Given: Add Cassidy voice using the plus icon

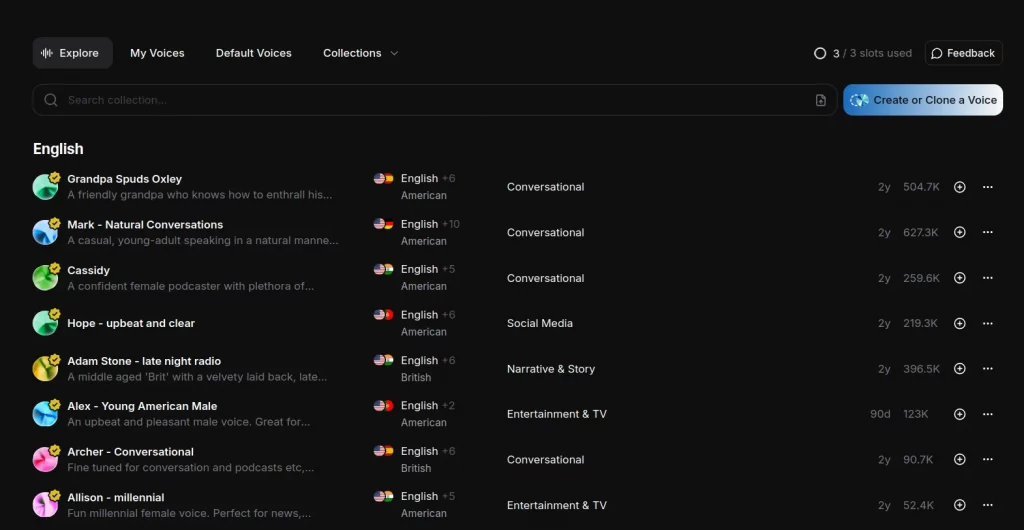Looking at the screenshot, I should (x=960, y=278).
